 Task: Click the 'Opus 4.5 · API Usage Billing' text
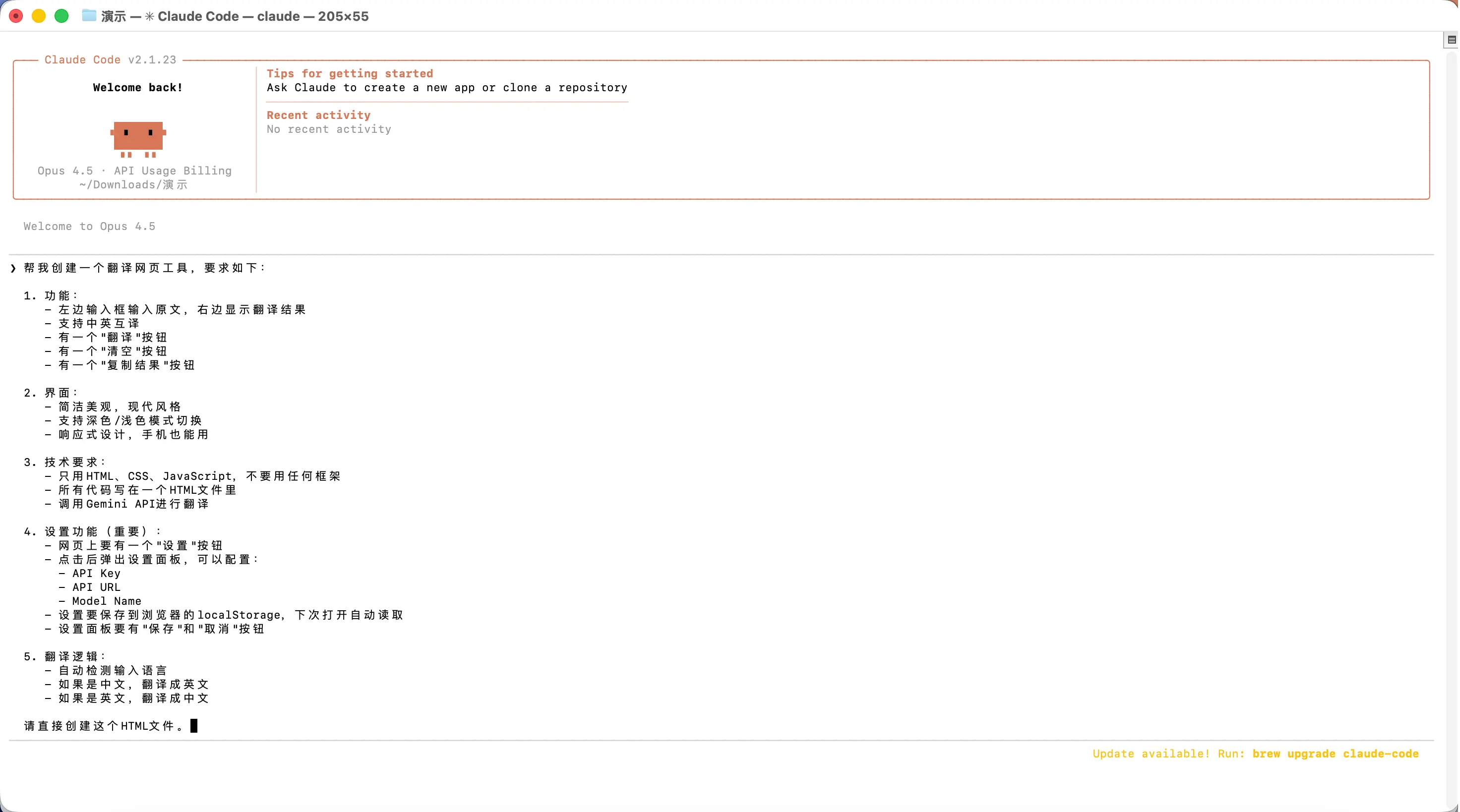(134, 171)
